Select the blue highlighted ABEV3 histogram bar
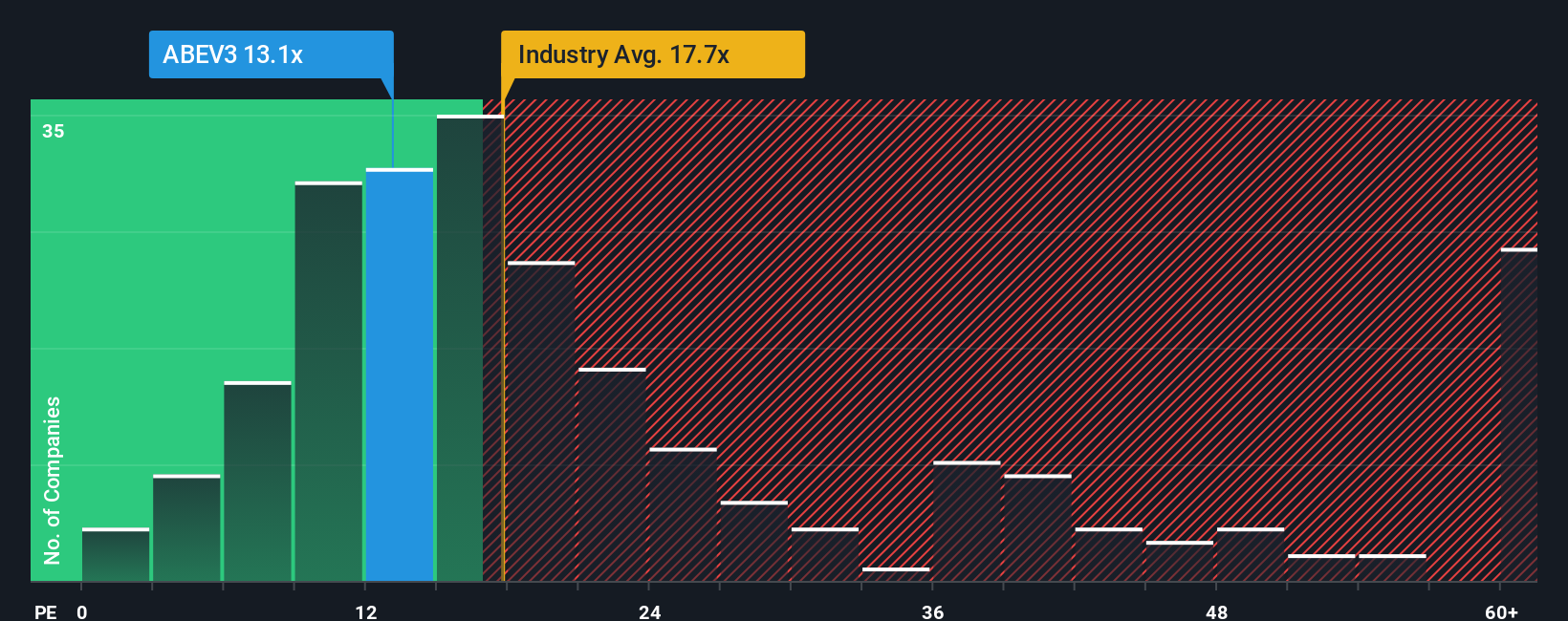Image resolution: width=1568 pixels, height=621 pixels. (400, 375)
